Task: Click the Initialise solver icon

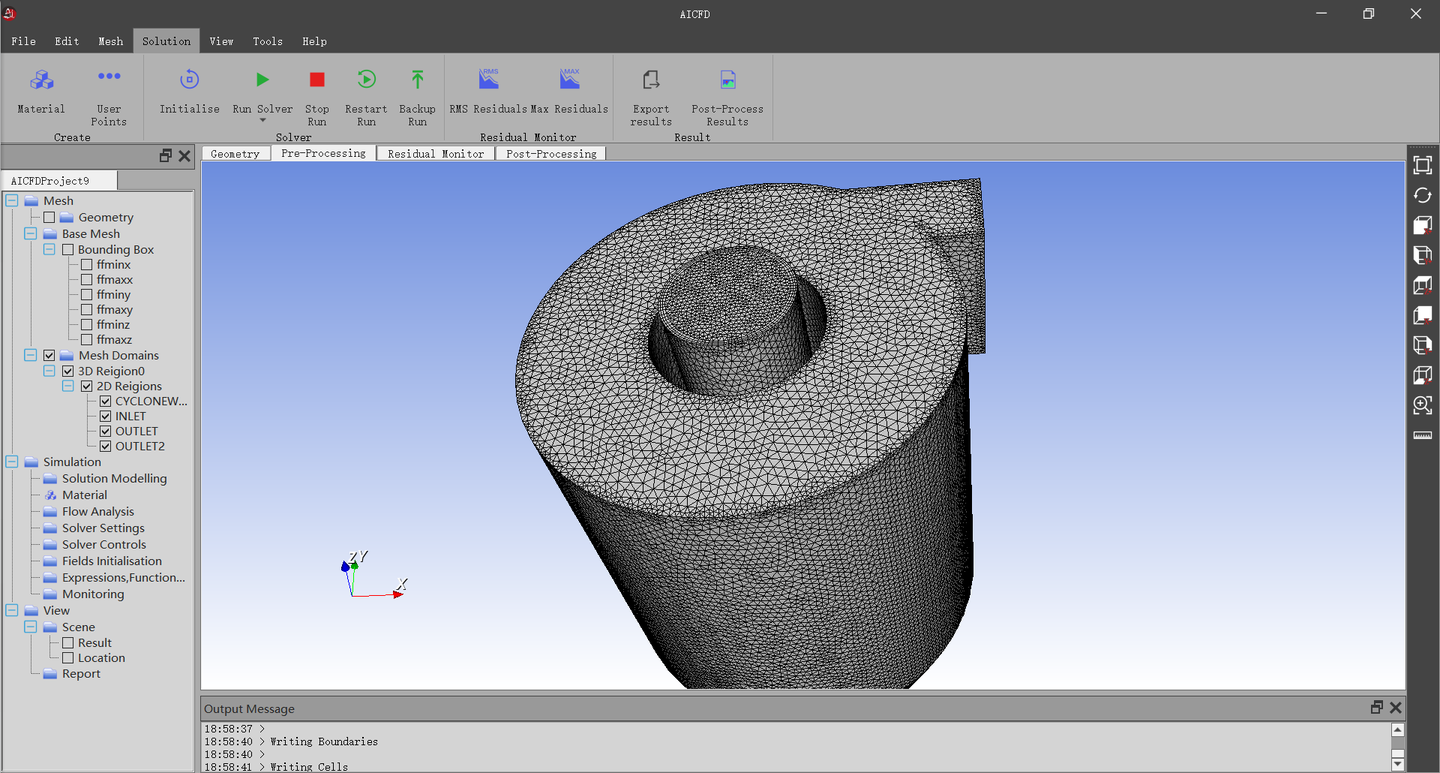Action: click(x=189, y=80)
